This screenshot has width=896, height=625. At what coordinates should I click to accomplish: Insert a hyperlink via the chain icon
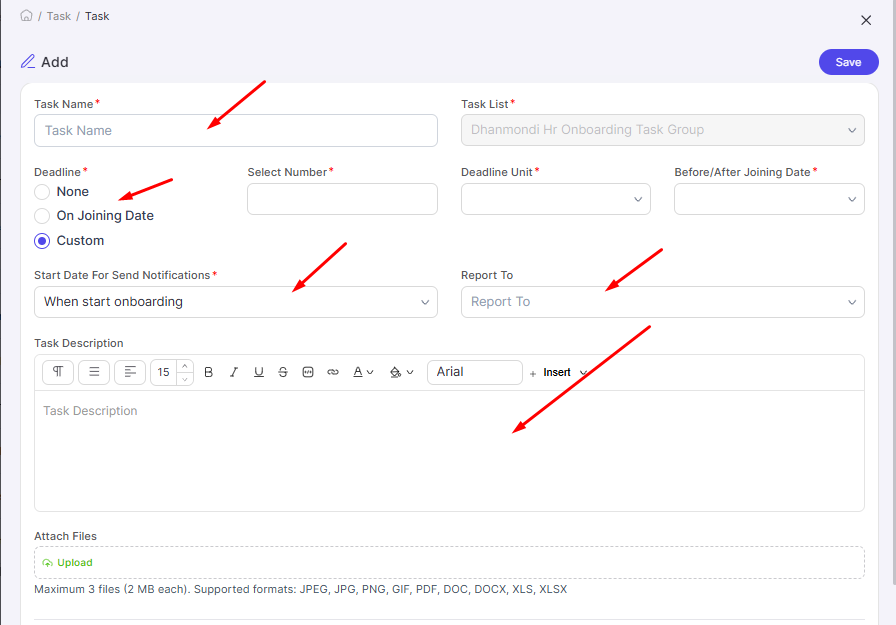[x=333, y=372]
